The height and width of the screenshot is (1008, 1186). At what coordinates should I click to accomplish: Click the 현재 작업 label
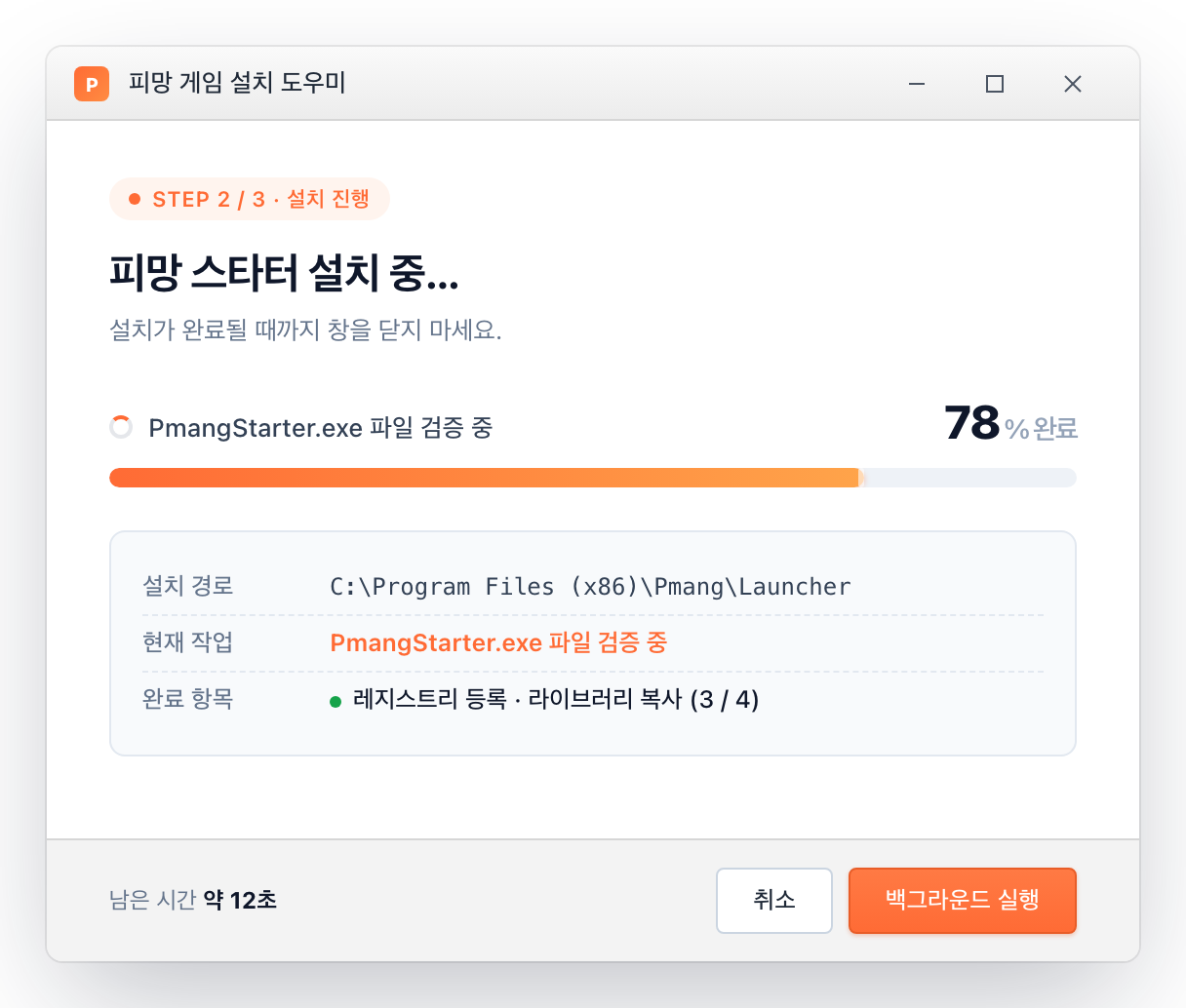point(187,642)
